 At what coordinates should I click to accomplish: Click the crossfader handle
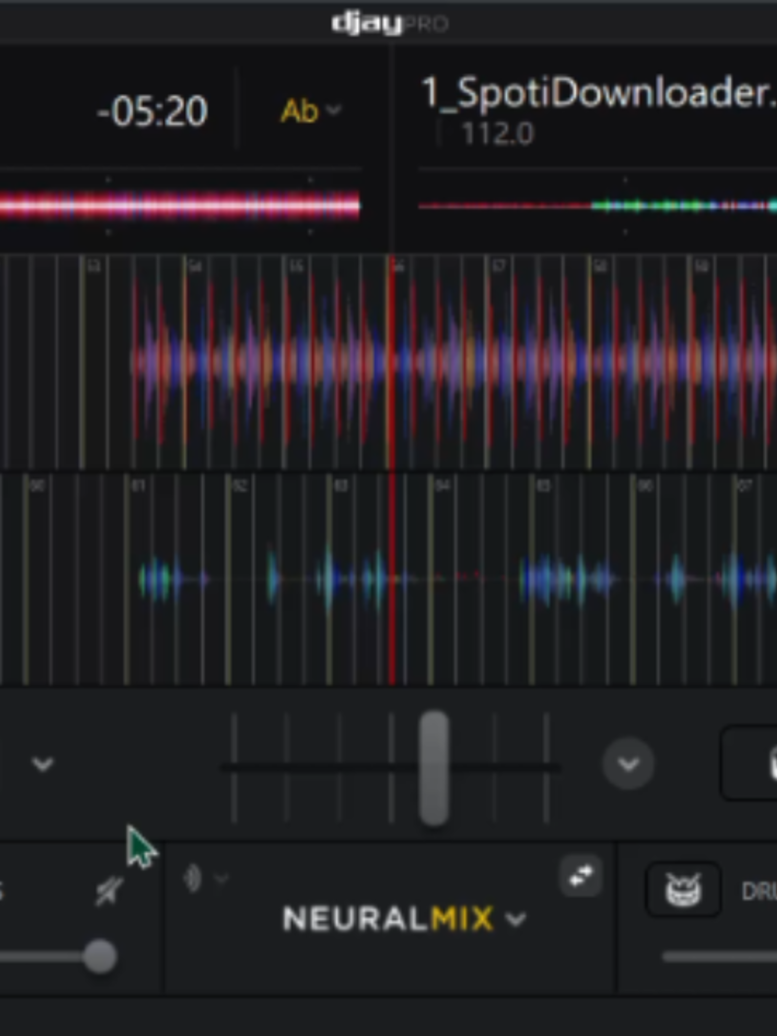click(434, 768)
